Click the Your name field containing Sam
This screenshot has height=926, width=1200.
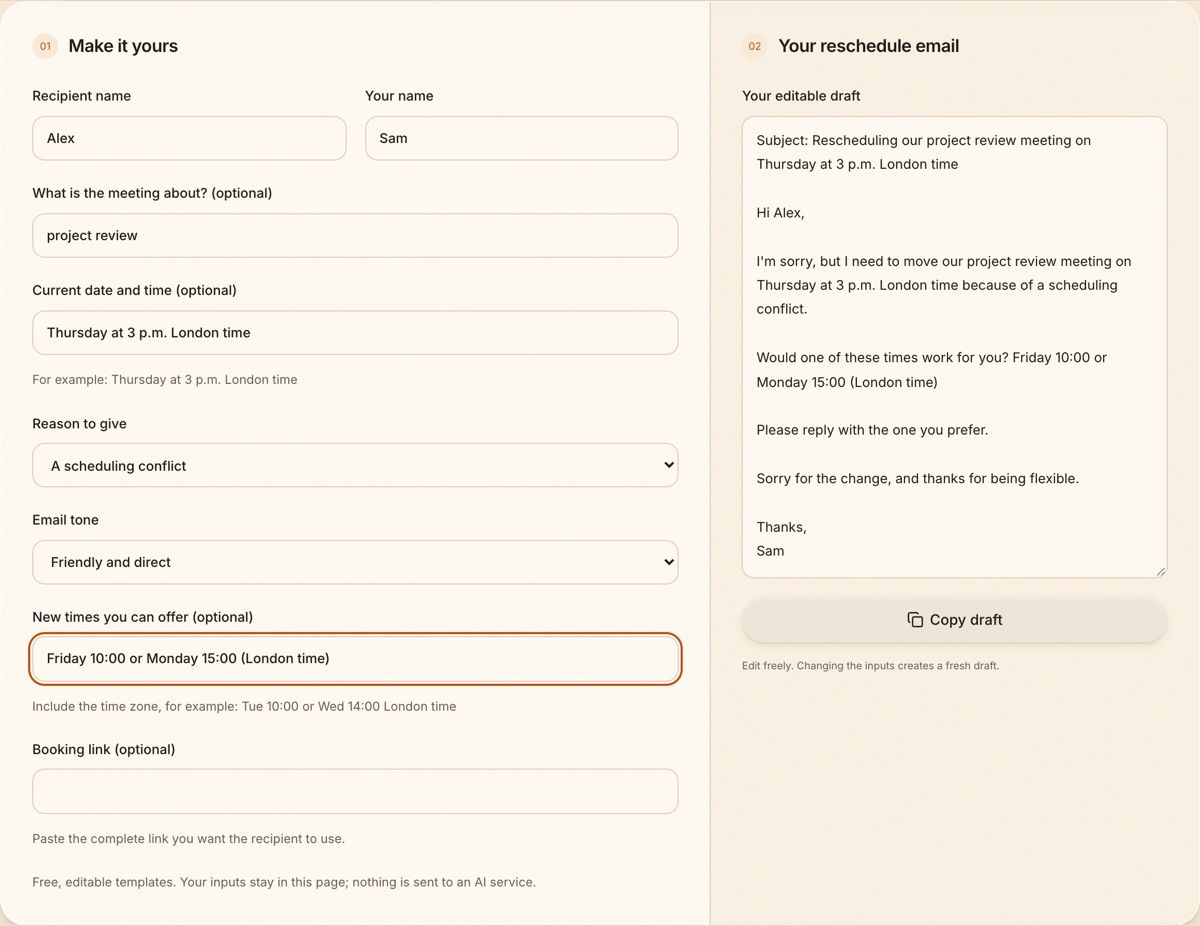521,138
